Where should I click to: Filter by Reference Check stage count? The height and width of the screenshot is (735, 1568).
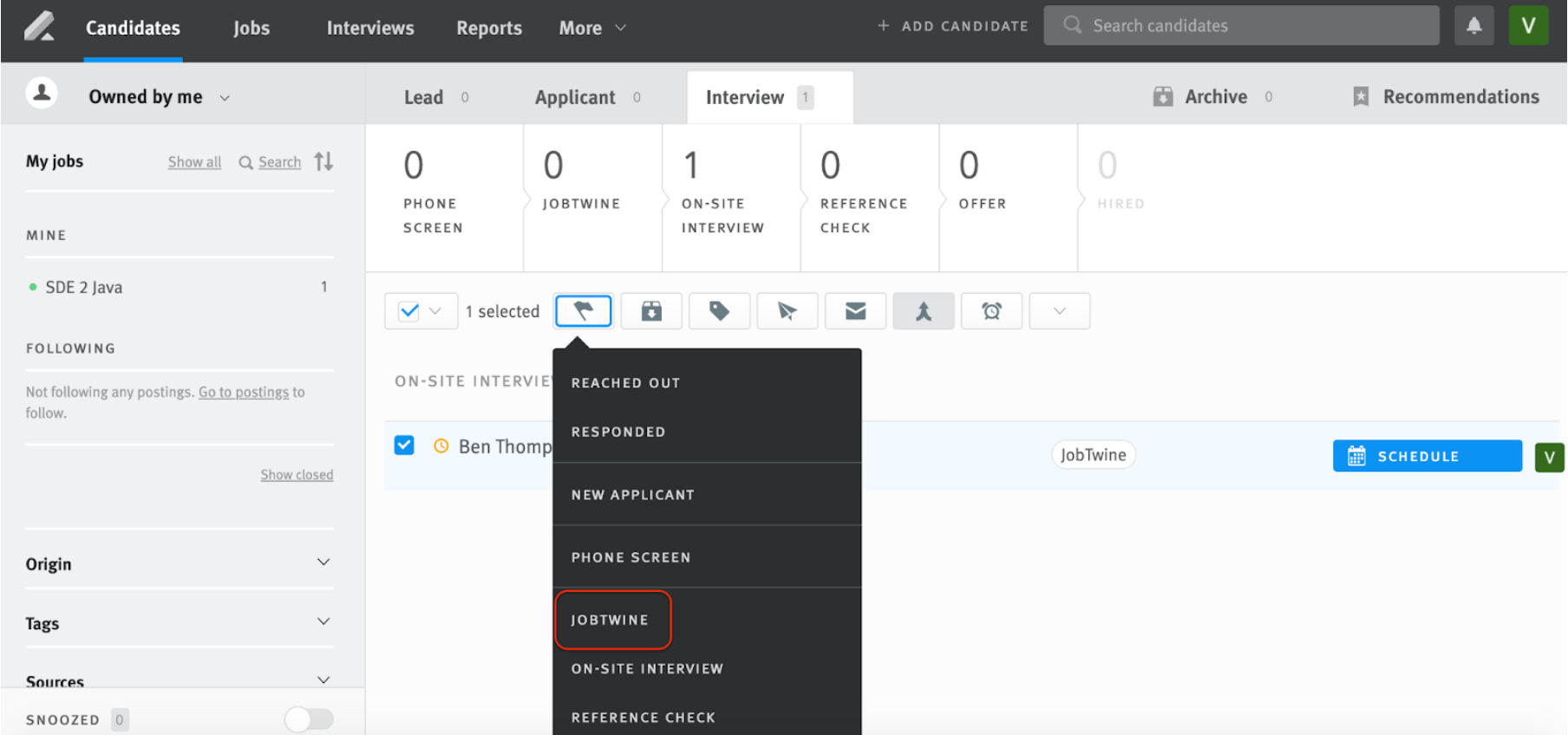coord(870,198)
